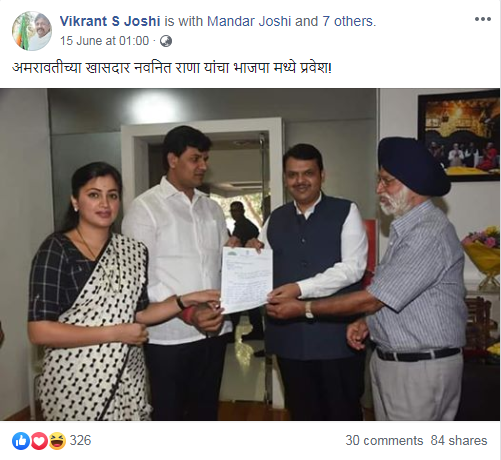Open the posted photo in viewer

[250, 254]
